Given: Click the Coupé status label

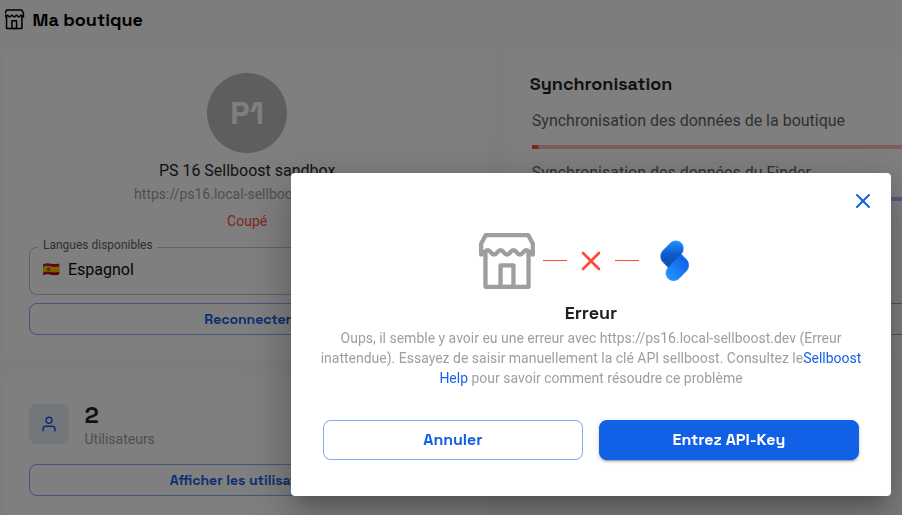Looking at the screenshot, I should tap(247, 221).
